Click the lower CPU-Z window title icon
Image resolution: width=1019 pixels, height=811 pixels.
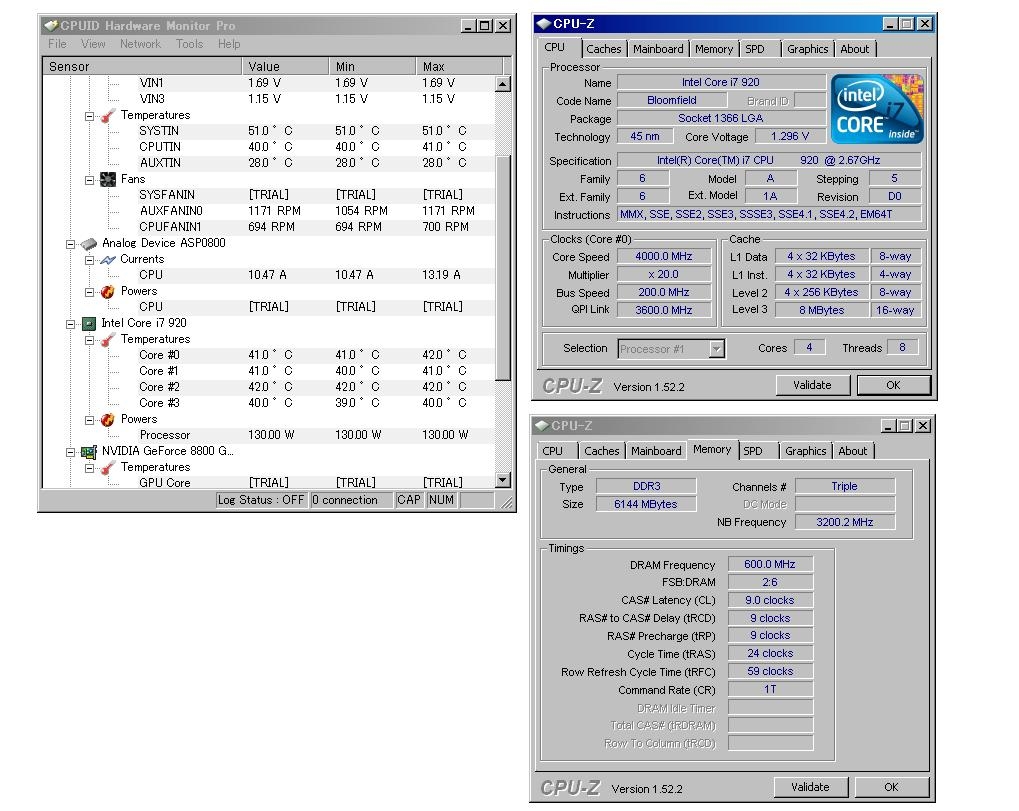[x=541, y=426]
